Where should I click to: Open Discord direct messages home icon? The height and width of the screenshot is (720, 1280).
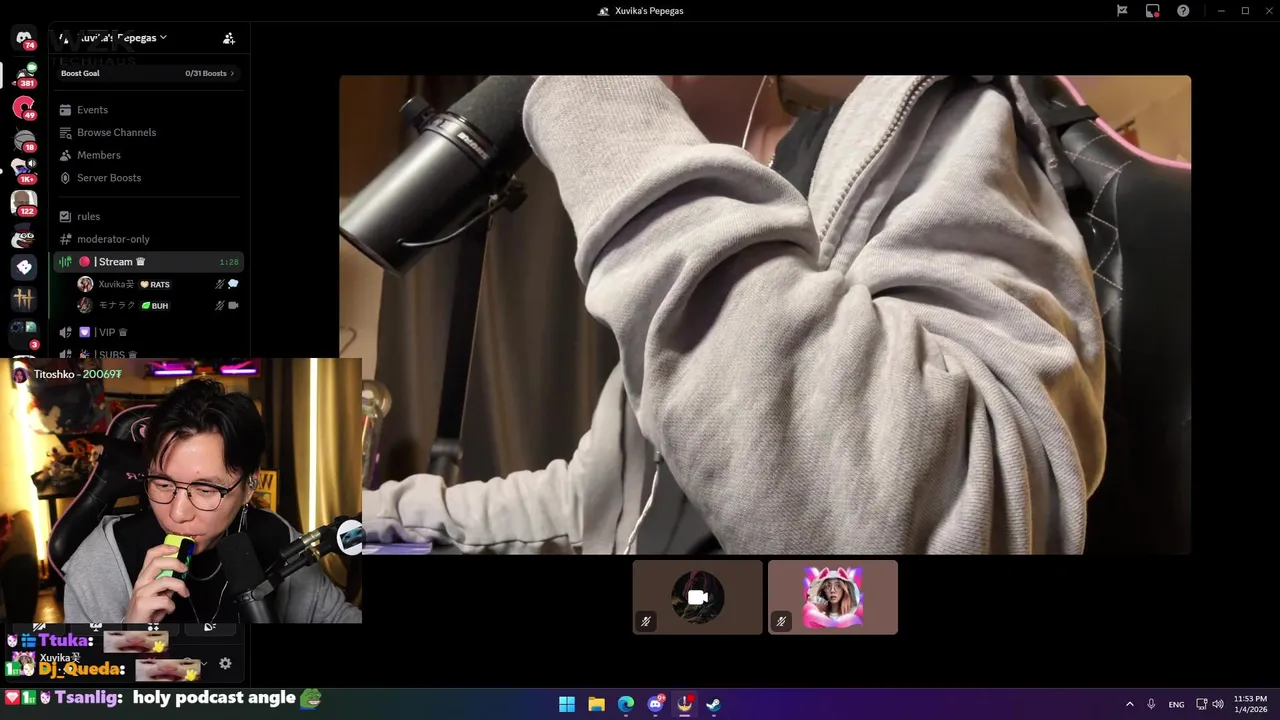pos(24,39)
